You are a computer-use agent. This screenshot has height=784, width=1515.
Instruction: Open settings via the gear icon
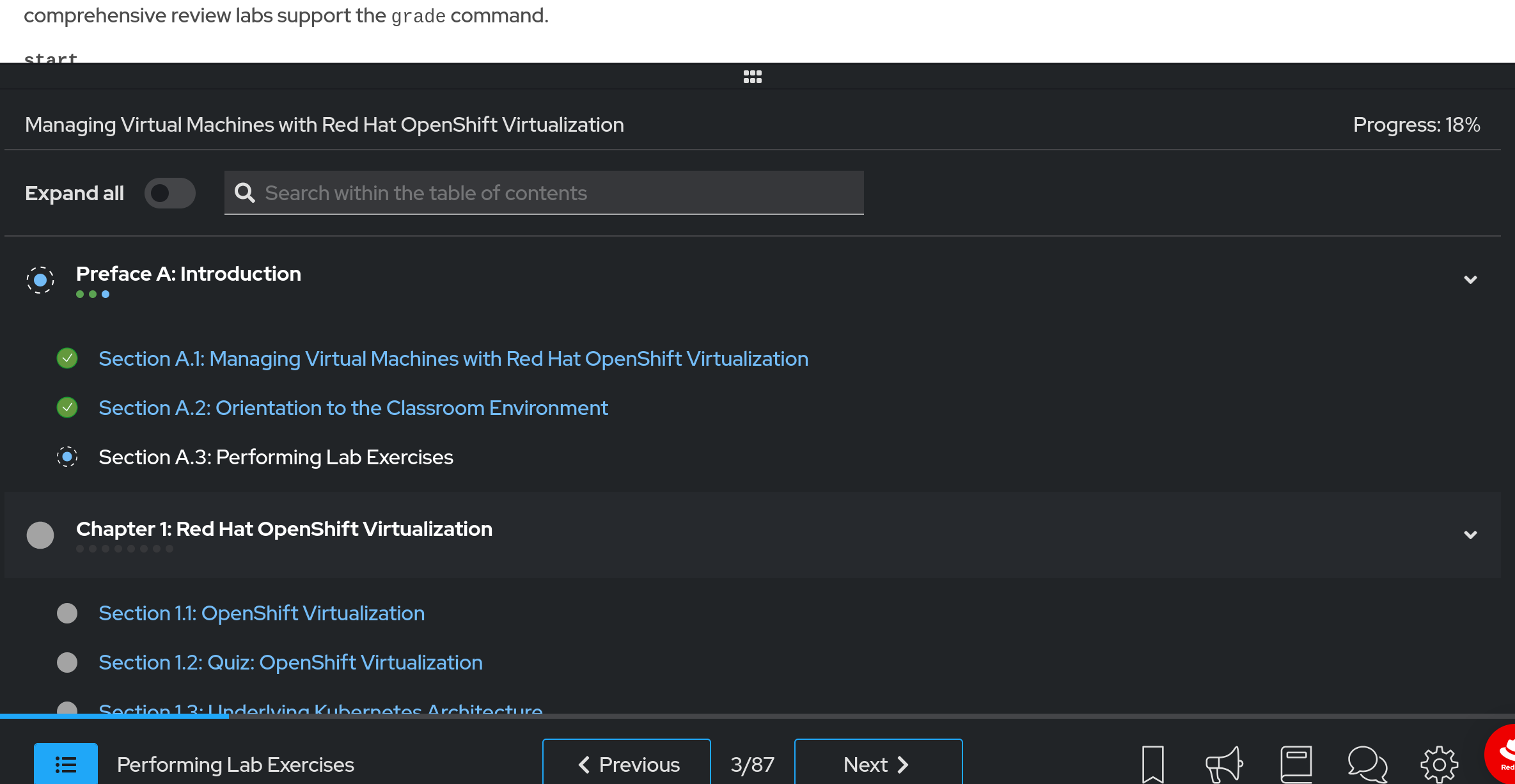click(x=1438, y=764)
